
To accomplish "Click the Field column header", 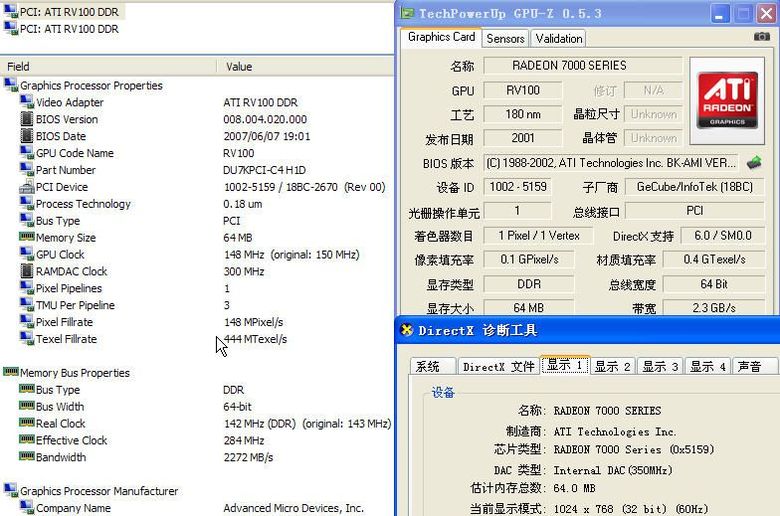I will tap(108, 66).
